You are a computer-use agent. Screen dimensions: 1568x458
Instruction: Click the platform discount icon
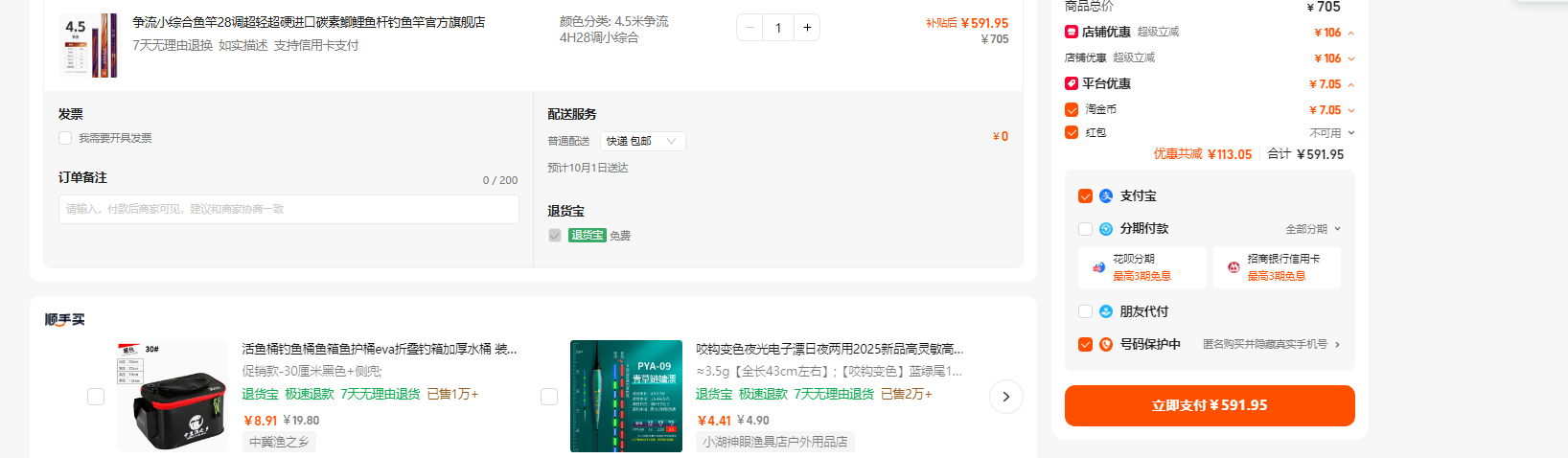click(1072, 83)
